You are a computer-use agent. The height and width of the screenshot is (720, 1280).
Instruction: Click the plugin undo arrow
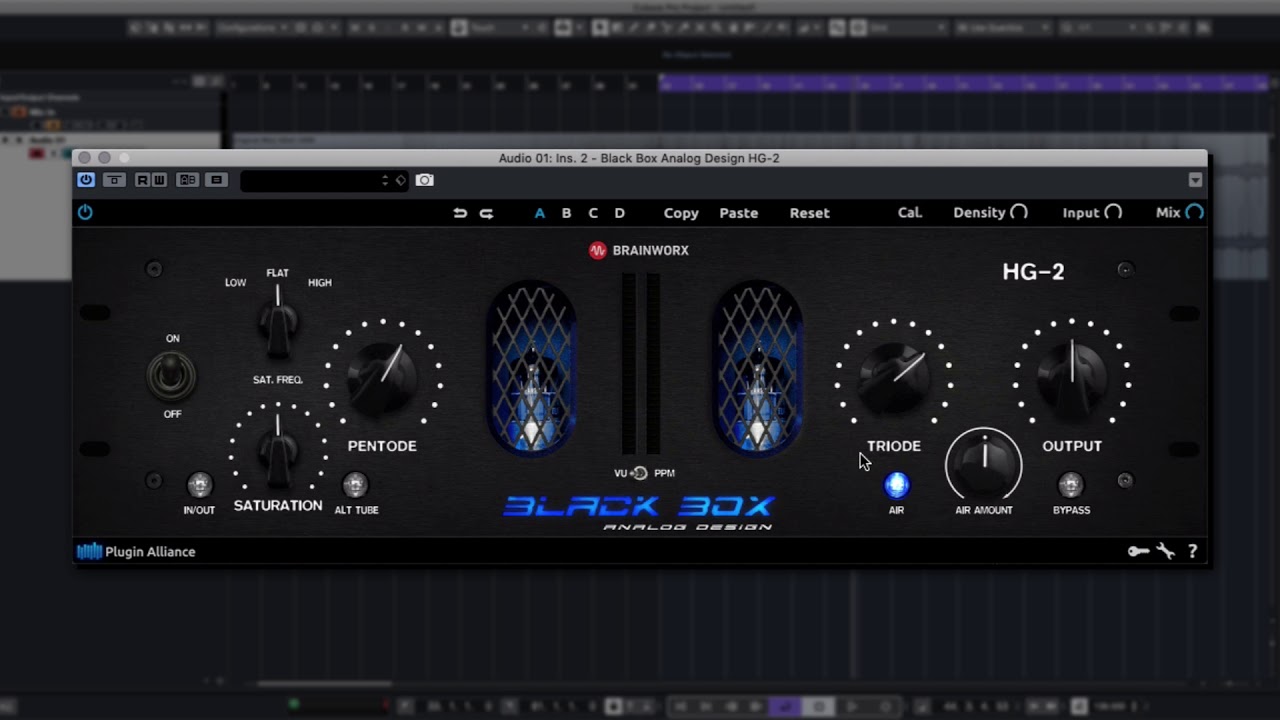[460, 213]
